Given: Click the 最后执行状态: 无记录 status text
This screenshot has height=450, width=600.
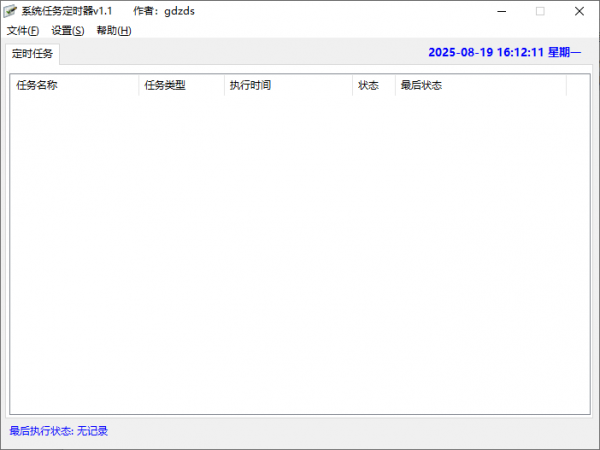Looking at the screenshot, I should (59, 431).
